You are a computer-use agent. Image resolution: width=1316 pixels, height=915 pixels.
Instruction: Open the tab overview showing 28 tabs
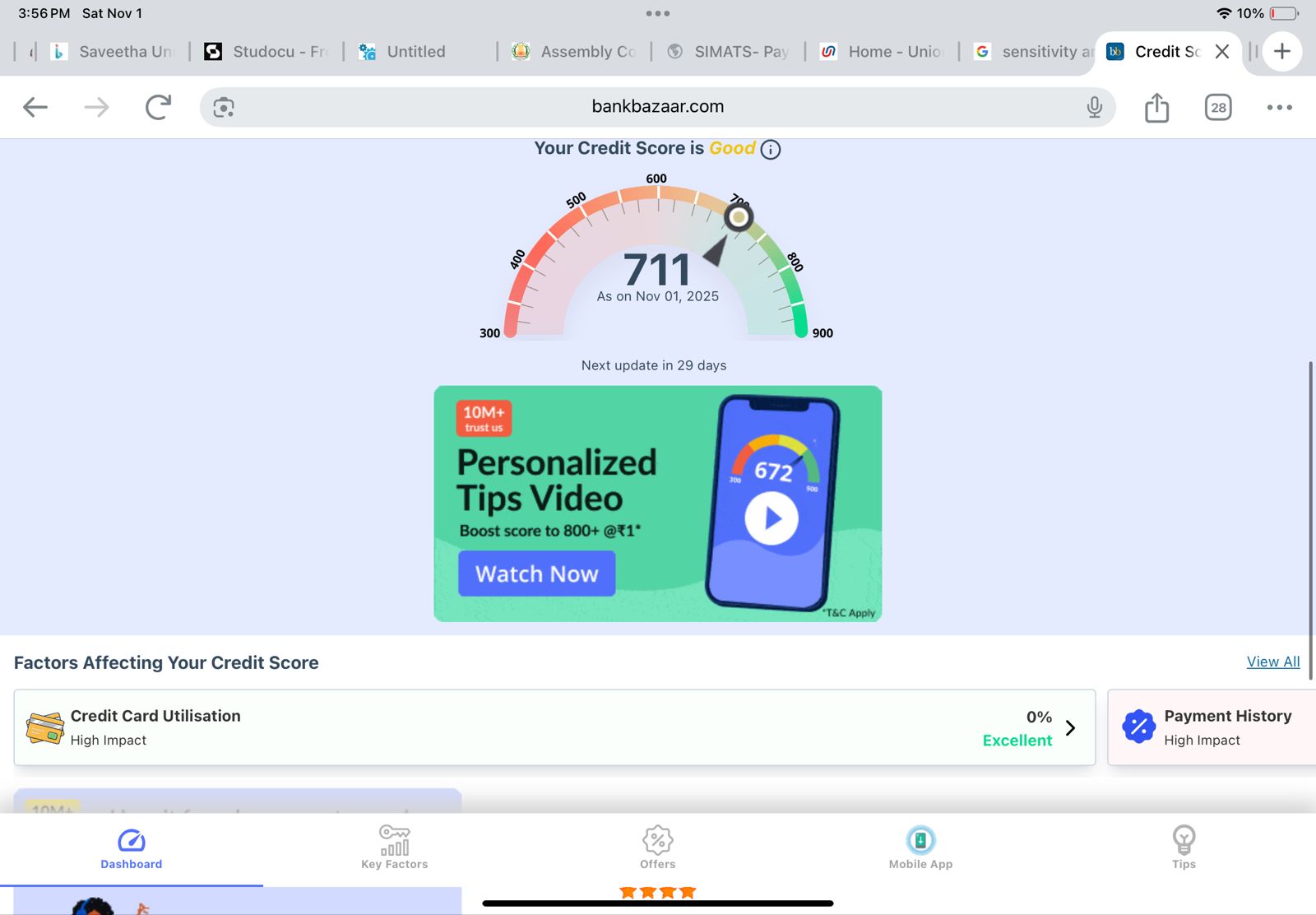[1218, 107]
